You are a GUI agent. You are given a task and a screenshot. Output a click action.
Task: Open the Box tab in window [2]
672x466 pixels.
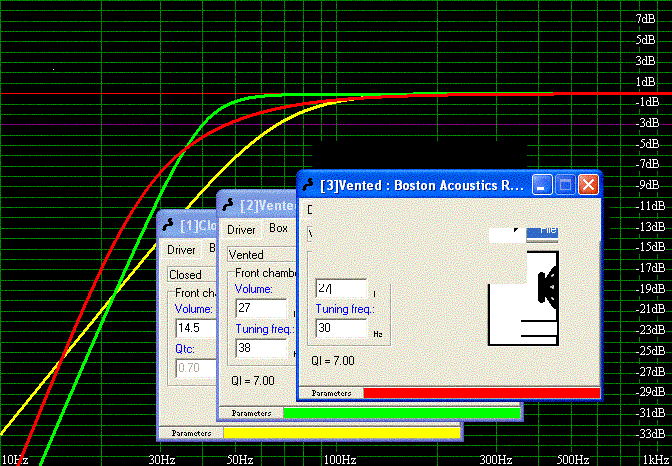tap(278, 228)
